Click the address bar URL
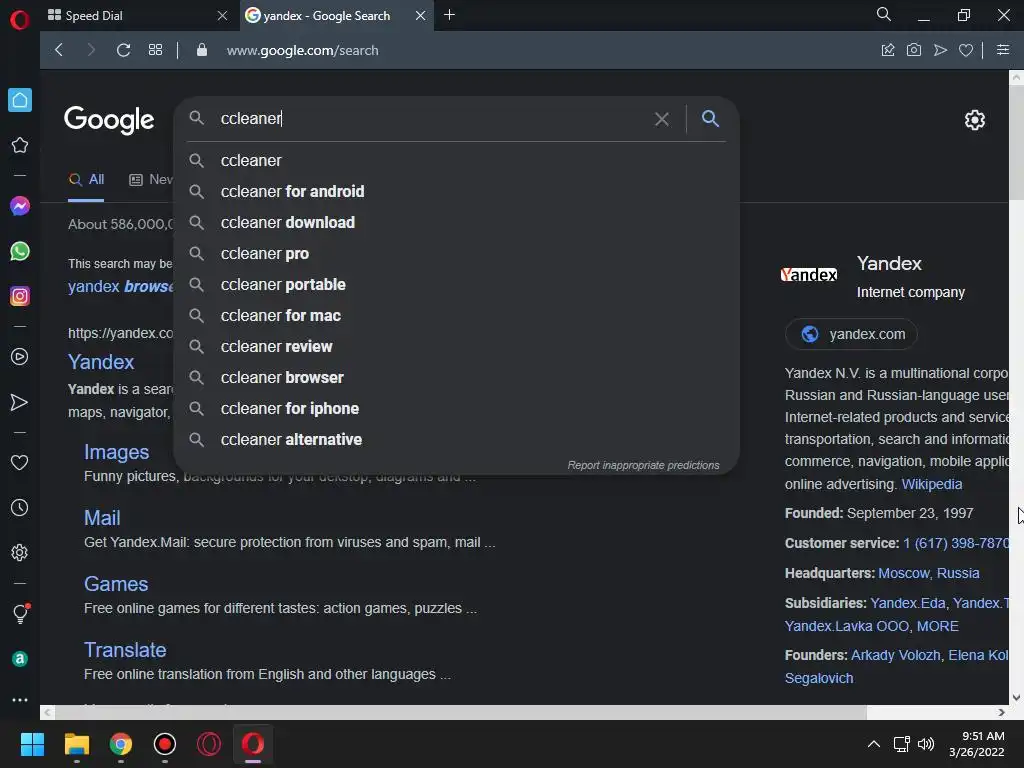This screenshot has width=1024, height=768. [302, 50]
